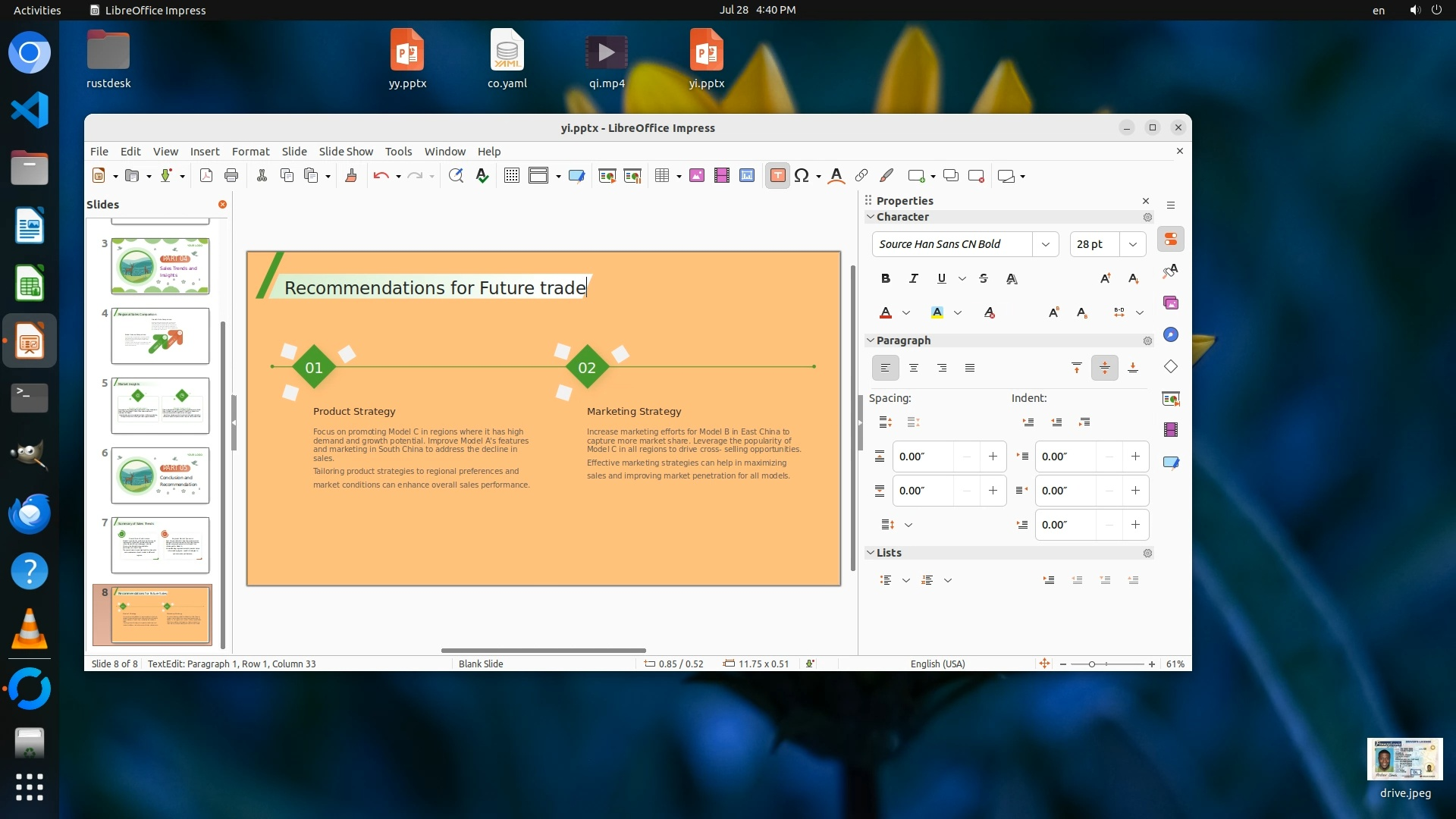Click the Insert Table toolbar icon
Screen dimensions: 1456x819
click(x=661, y=176)
